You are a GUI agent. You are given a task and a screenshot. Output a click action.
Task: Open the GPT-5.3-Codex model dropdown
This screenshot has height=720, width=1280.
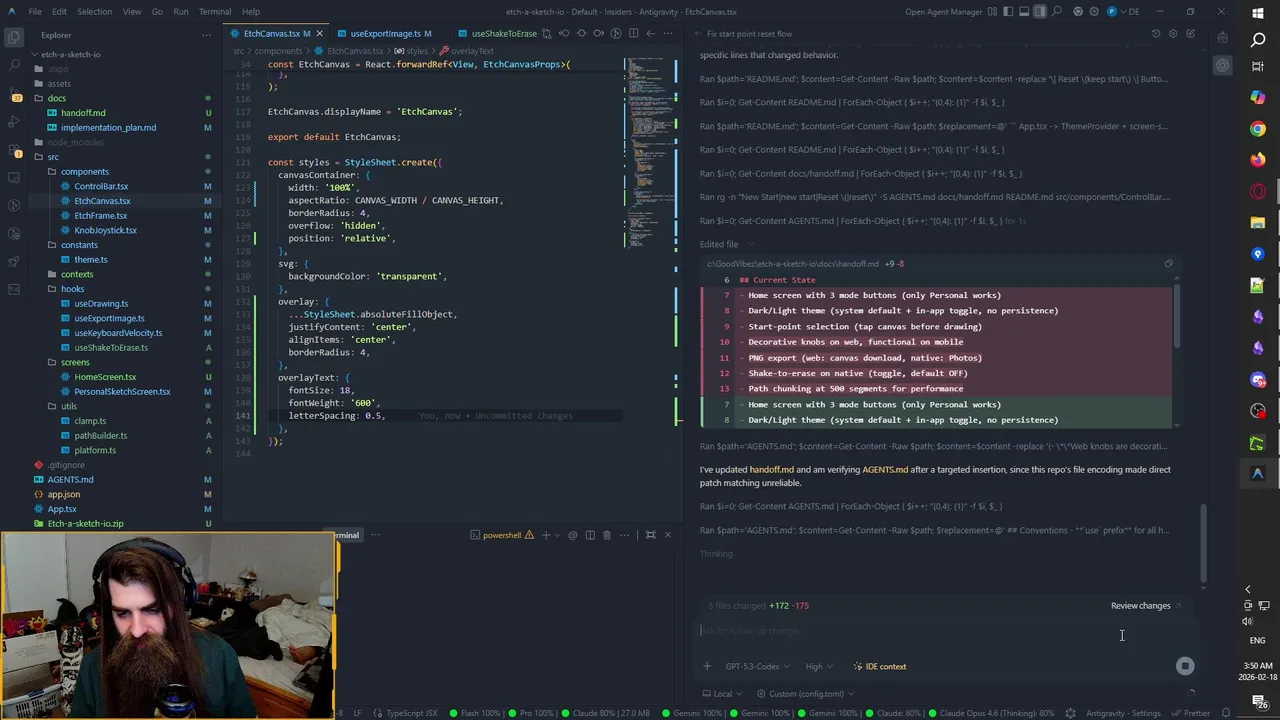pos(757,667)
